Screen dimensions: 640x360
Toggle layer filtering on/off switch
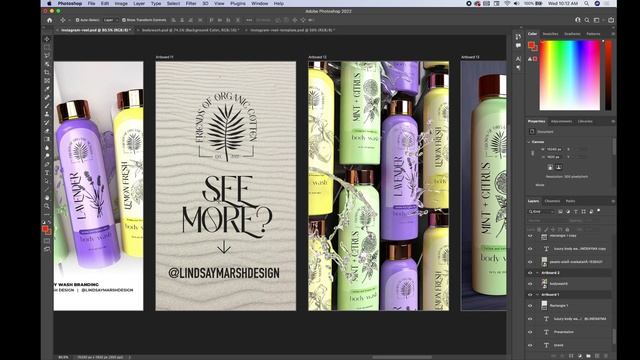(599, 211)
